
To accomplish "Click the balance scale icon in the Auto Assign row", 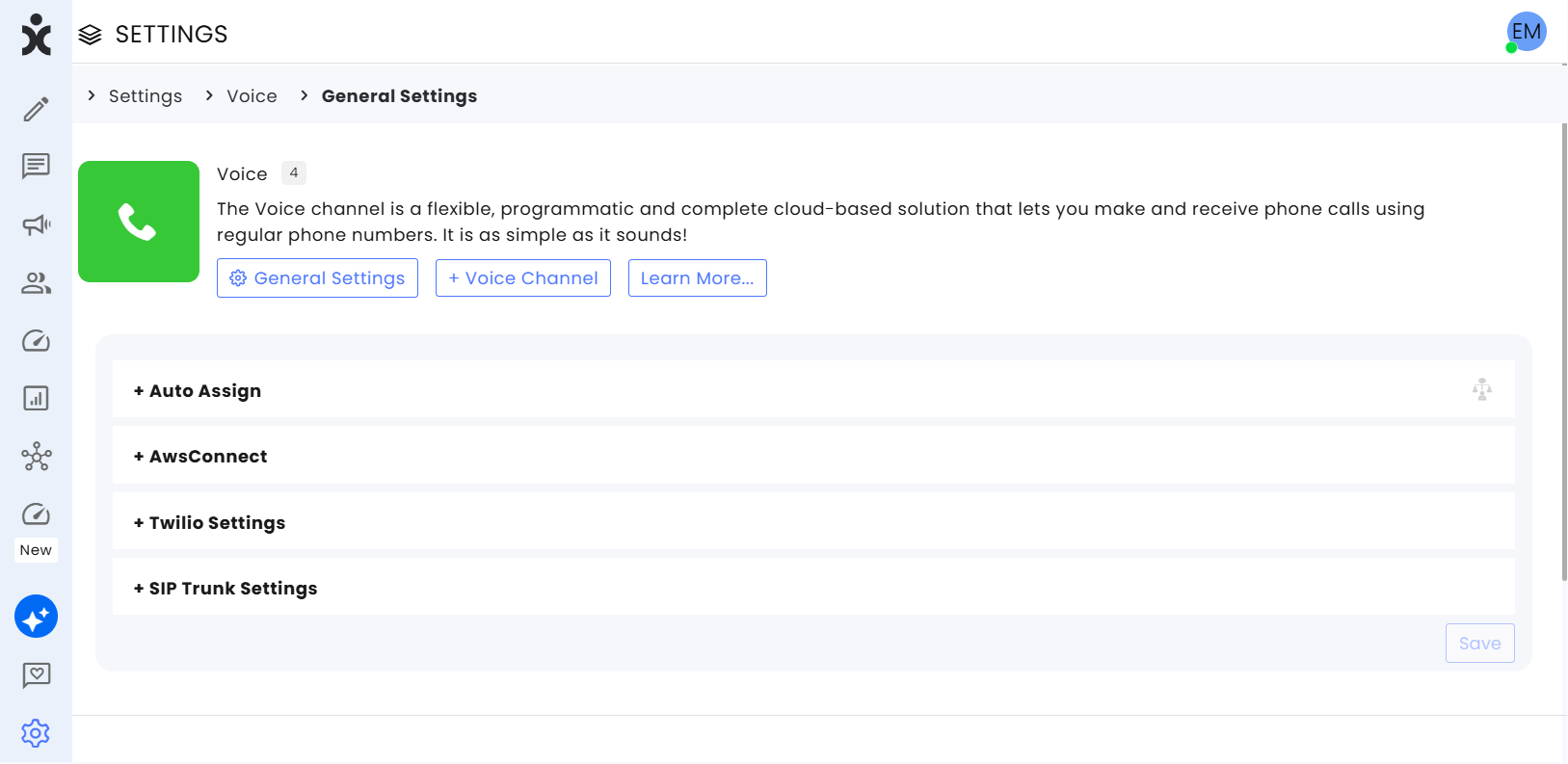I will pyautogui.click(x=1482, y=389).
